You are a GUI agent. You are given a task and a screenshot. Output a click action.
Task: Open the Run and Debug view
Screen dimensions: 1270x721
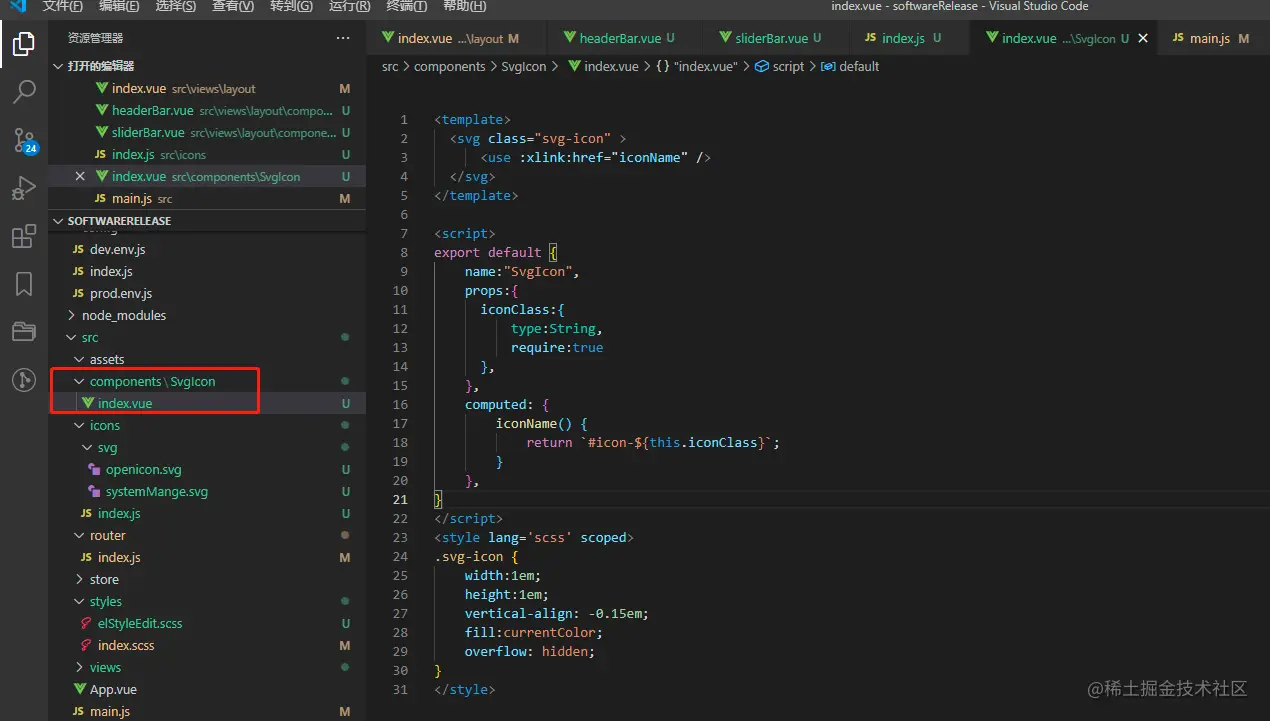click(x=24, y=188)
